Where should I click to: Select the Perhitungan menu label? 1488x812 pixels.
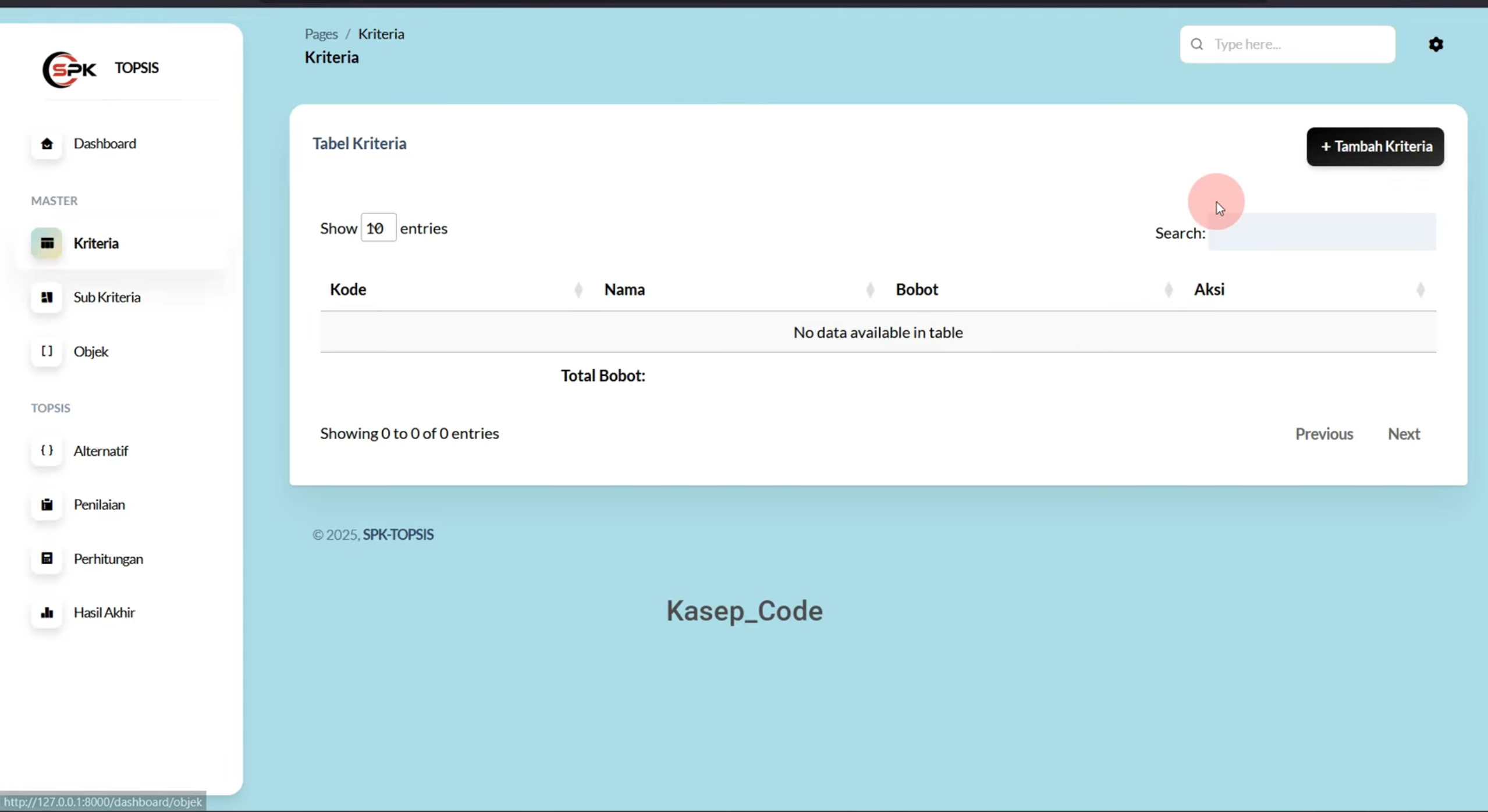[x=108, y=559]
